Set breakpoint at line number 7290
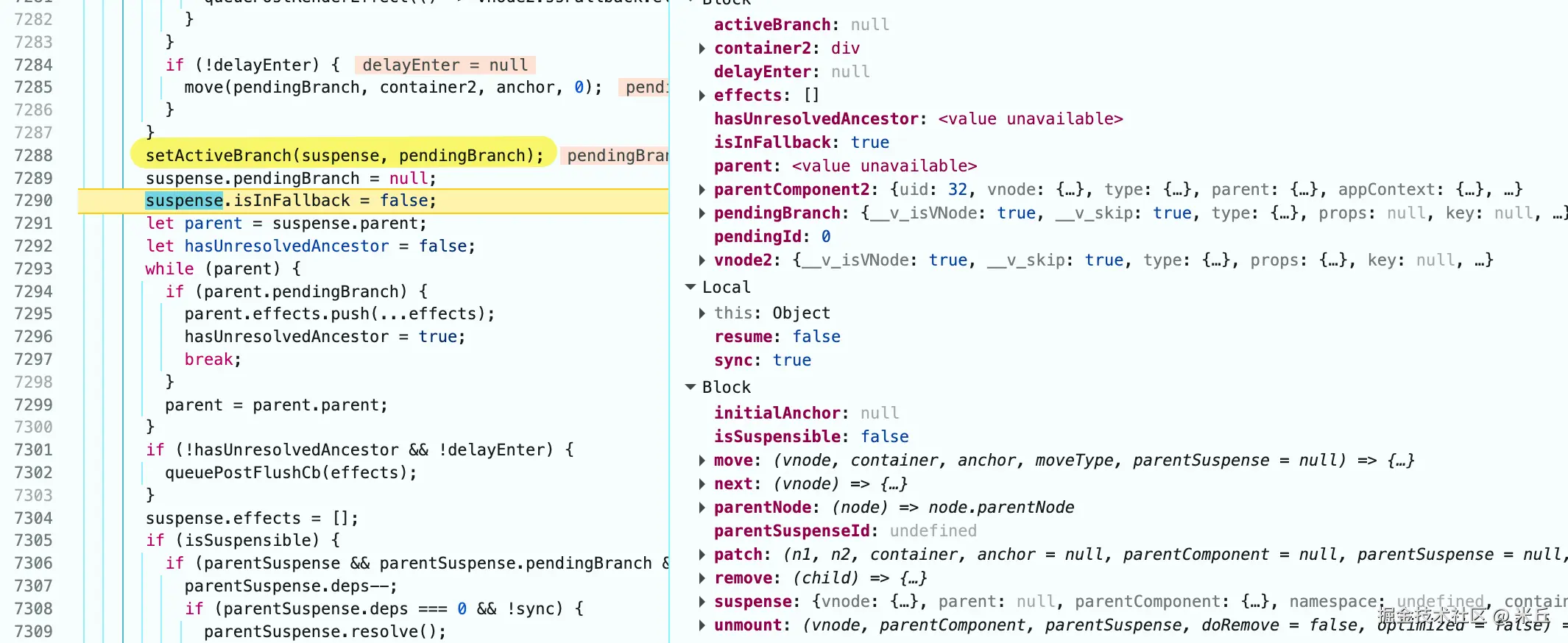1568x643 pixels. point(34,200)
